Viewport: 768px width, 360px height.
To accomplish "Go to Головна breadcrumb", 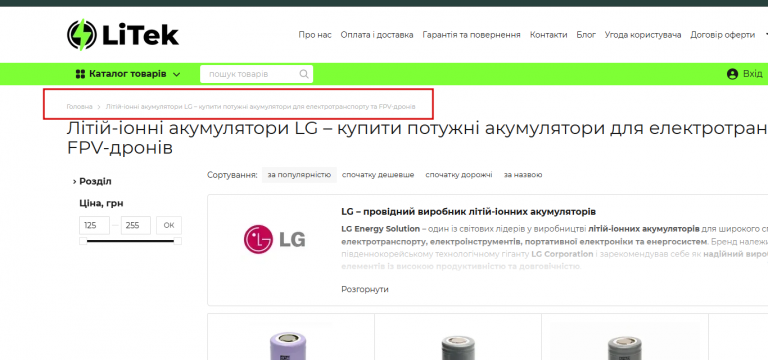I will tap(79, 106).
